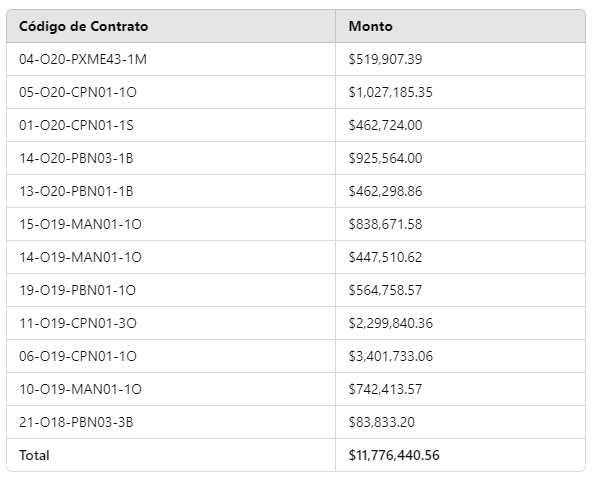Select contract 13-O20-PBN01-1B
Viewport: 596px width, 477px height.
(x=76, y=192)
